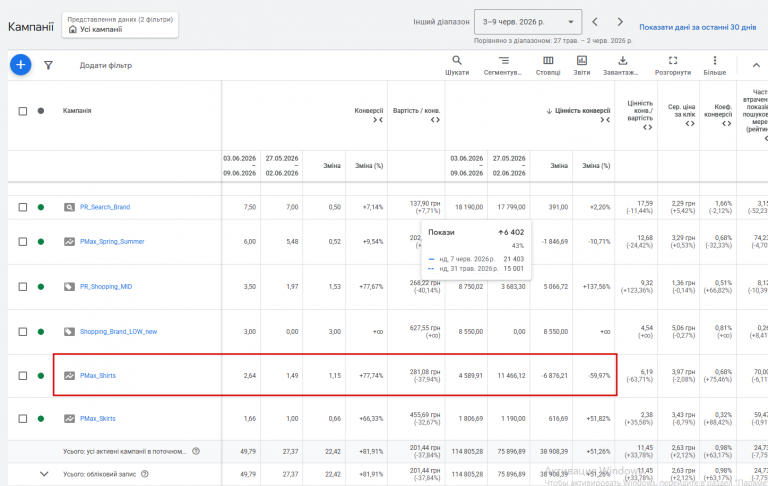Click the status column header dot
This screenshot has width=768, height=486.
(41, 111)
